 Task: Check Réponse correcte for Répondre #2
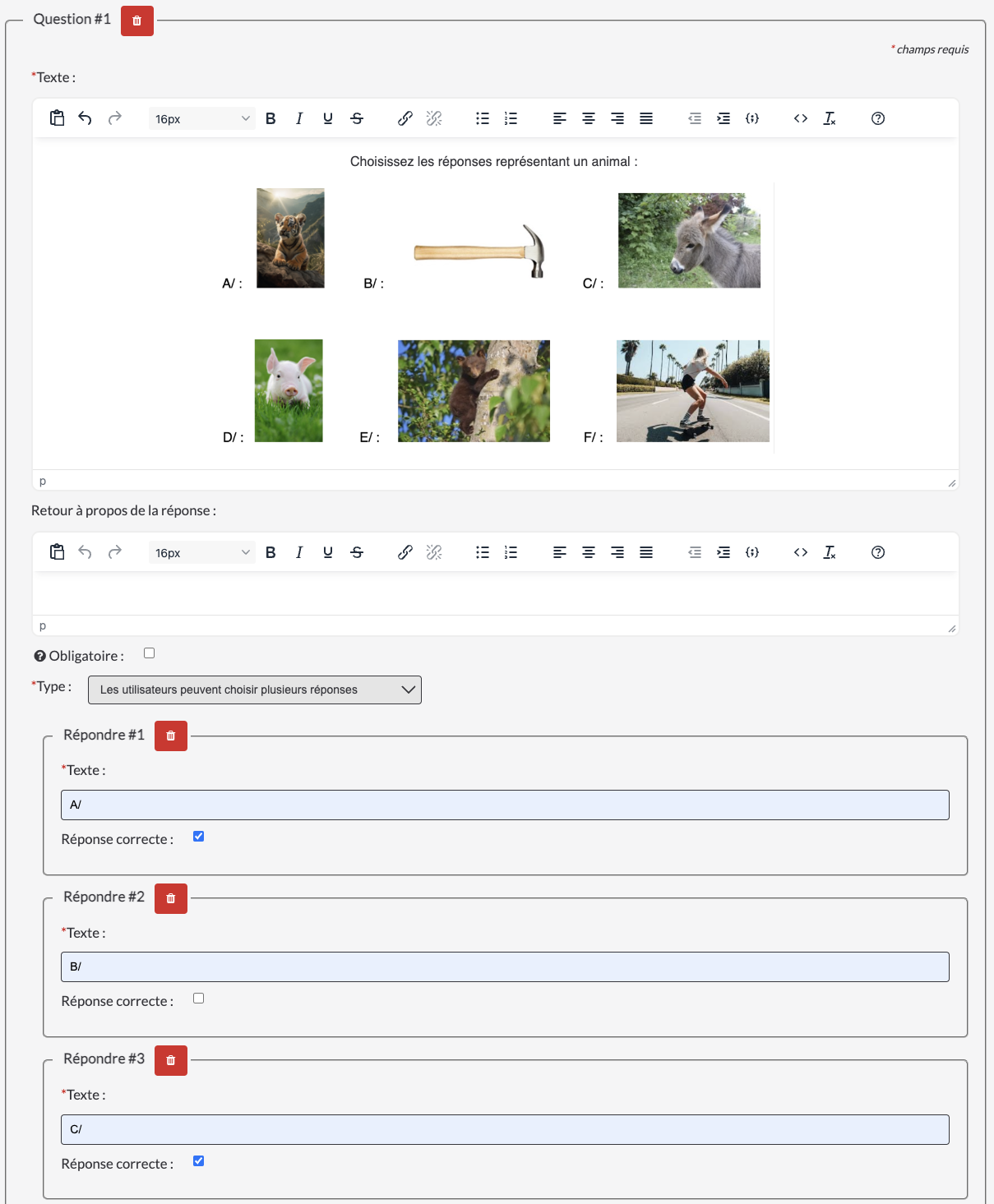coord(198,999)
